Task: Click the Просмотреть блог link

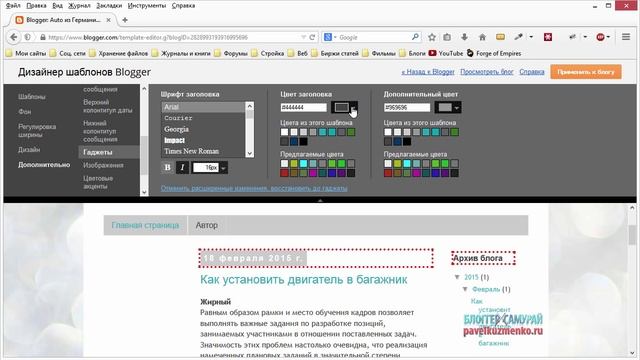Action: (487, 71)
